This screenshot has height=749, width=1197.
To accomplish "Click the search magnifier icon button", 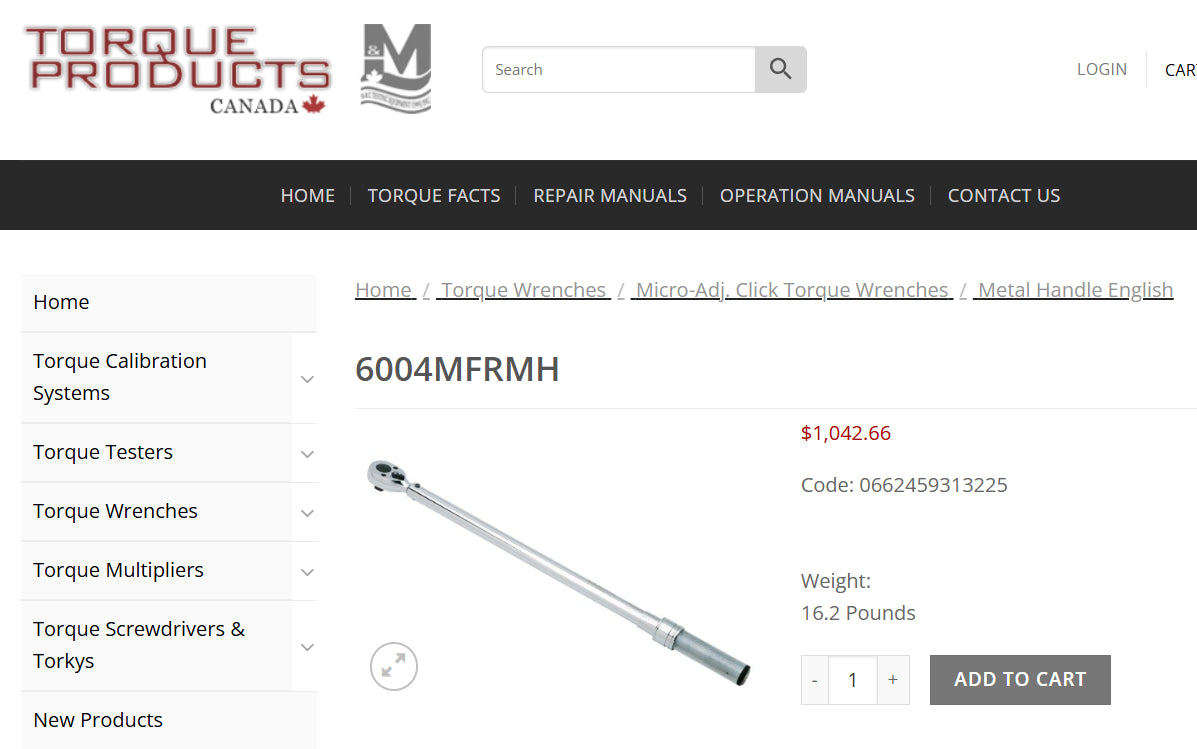I will coord(780,69).
